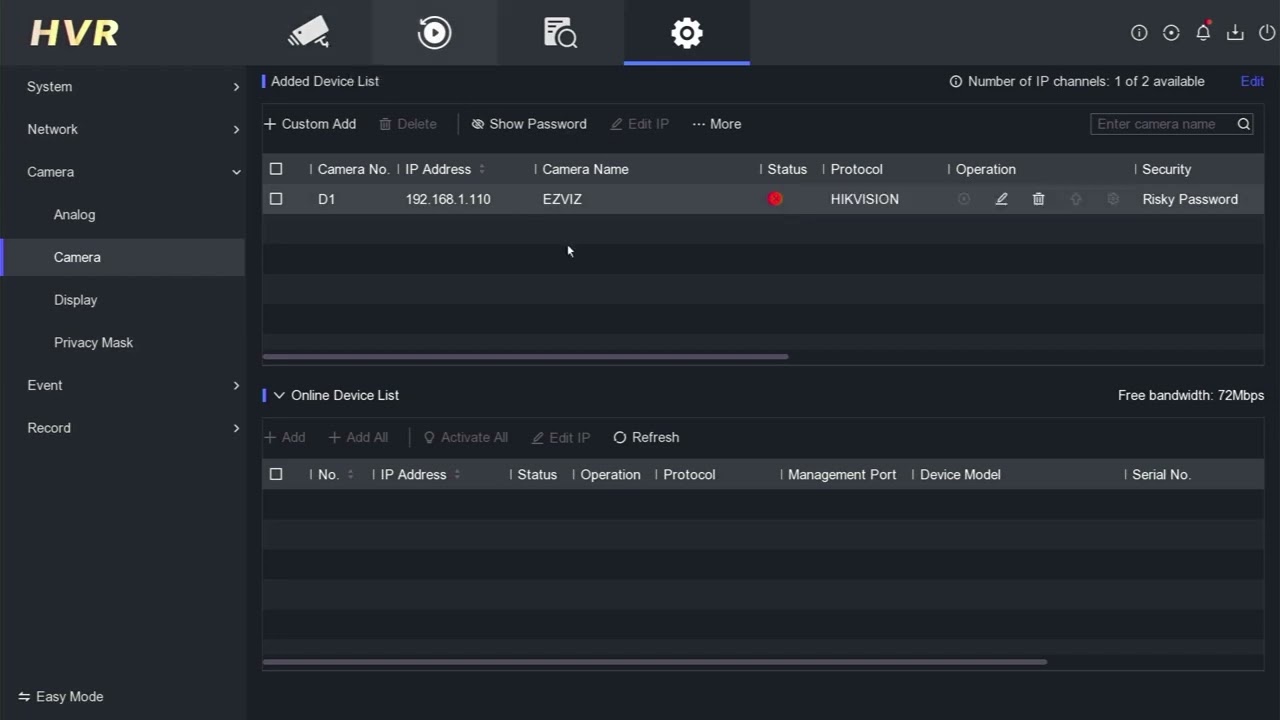This screenshot has height=720, width=1280.
Task: Switch to Easy Mode
Action: [61, 696]
